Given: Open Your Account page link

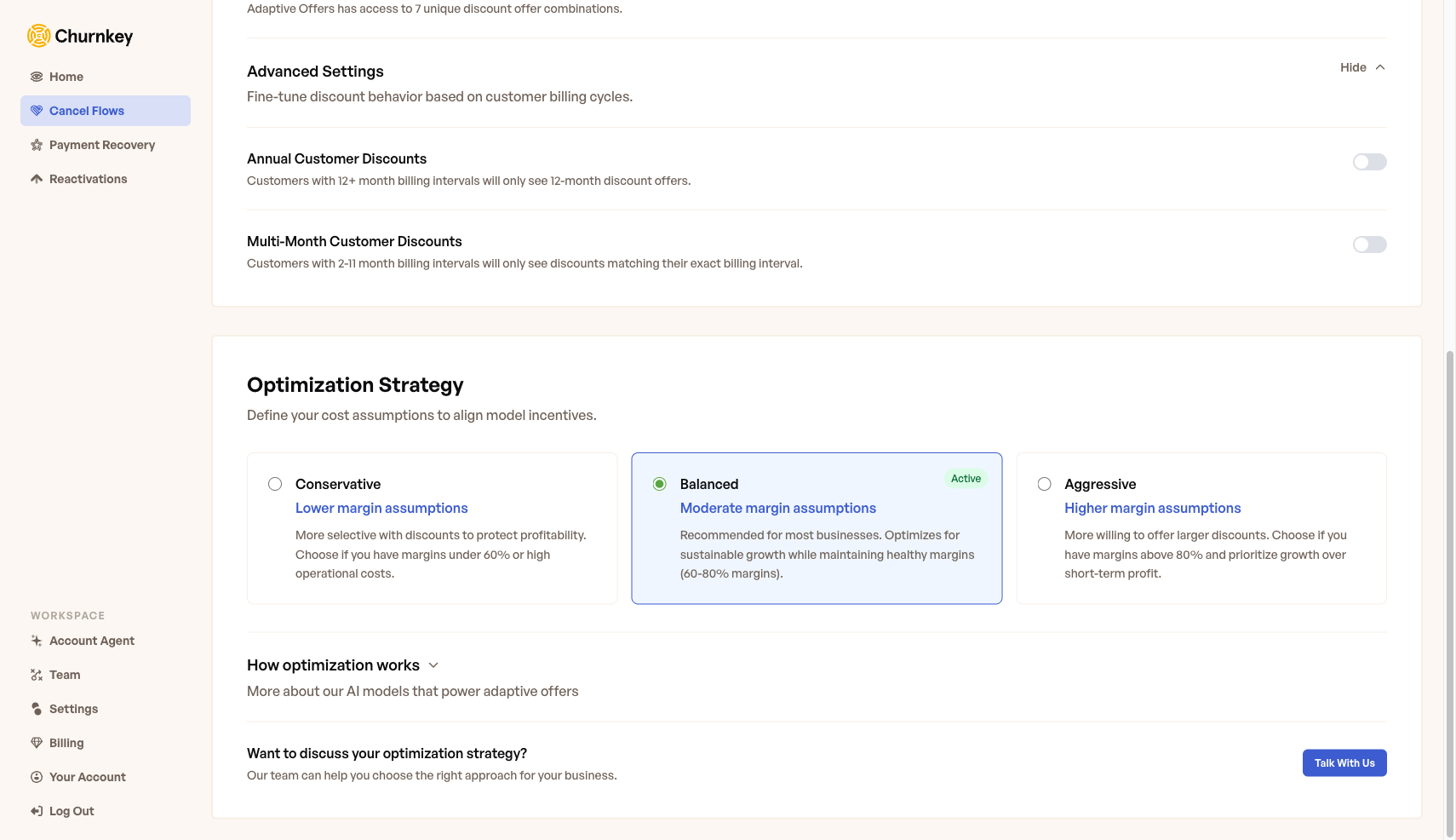Looking at the screenshot, I should [87, 777].
